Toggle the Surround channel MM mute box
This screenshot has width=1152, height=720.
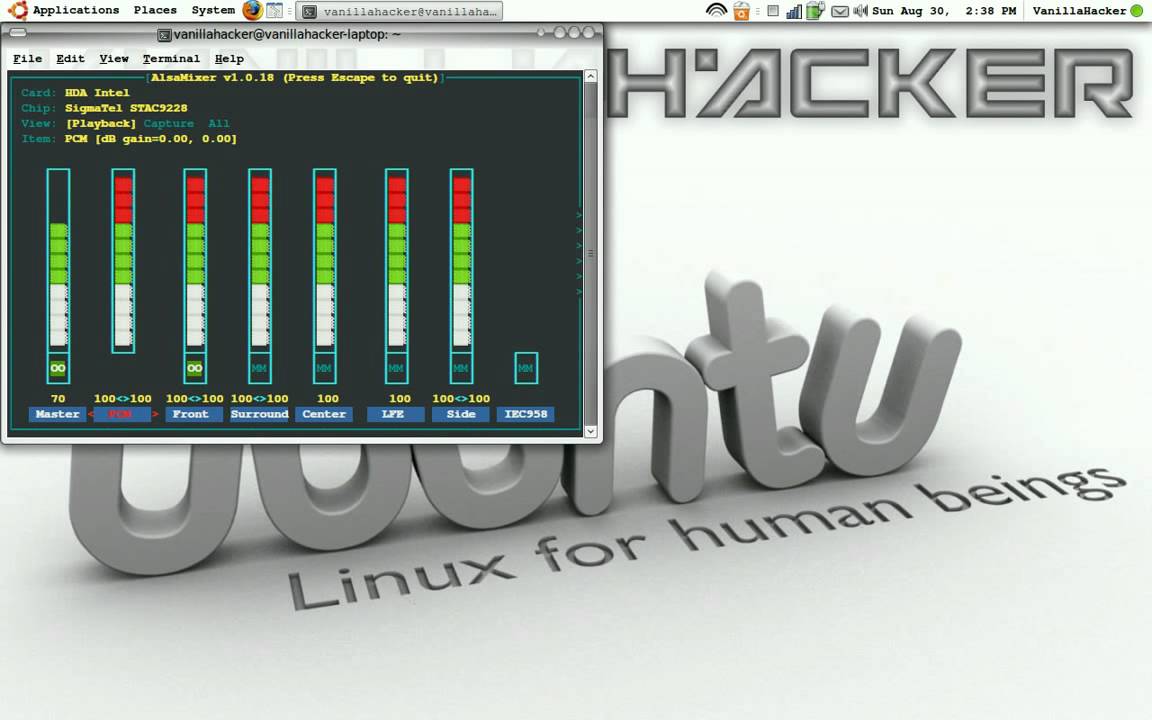259,368
